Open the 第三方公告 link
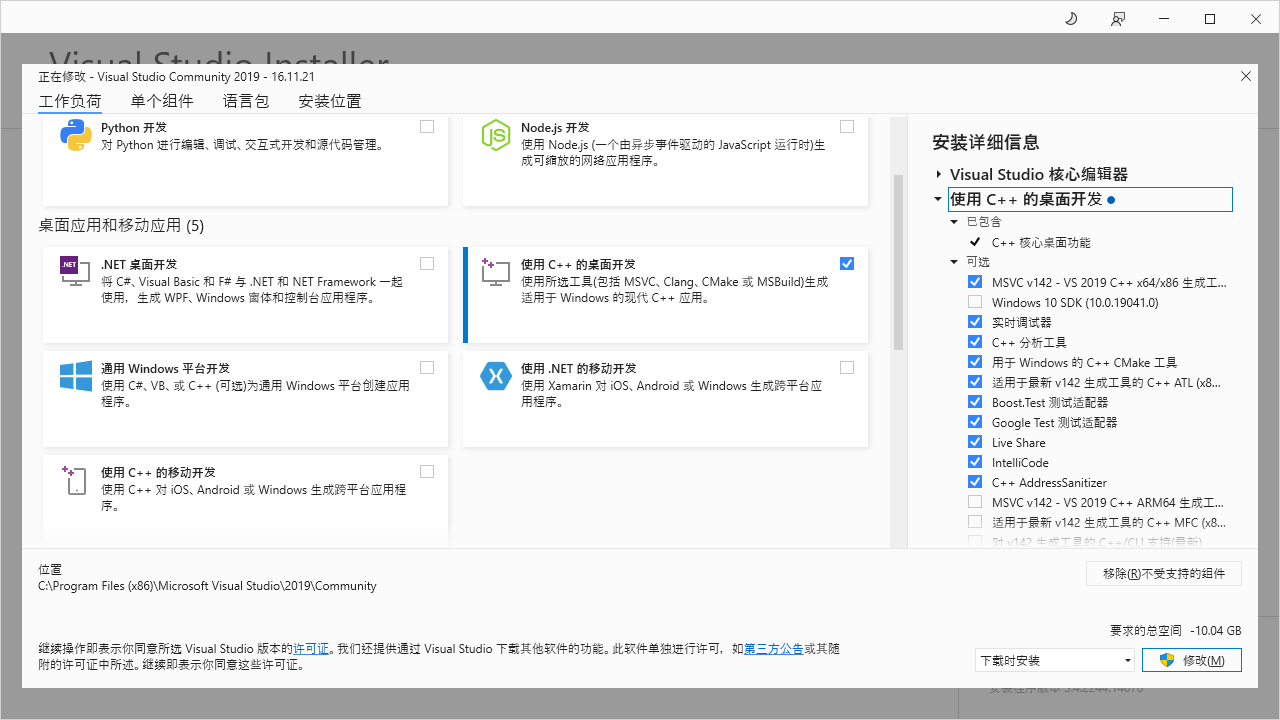Image resolution: width=1280 pixels, height=720 pixels. pyautogui.click(x=774, y=649)
